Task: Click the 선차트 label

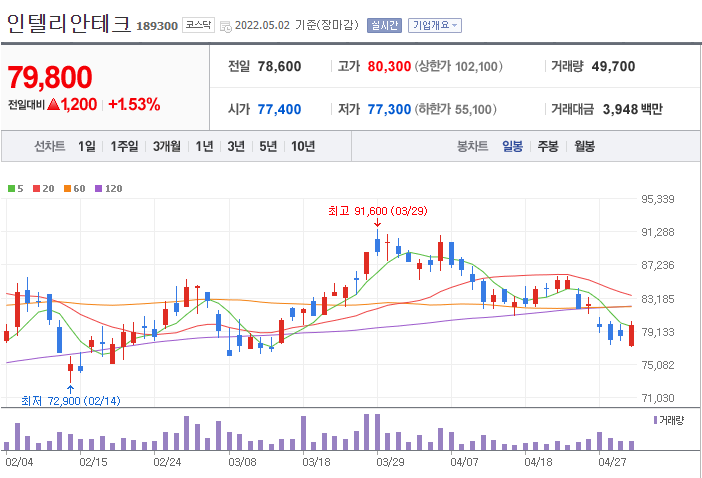Action: [x=50, y=146]
